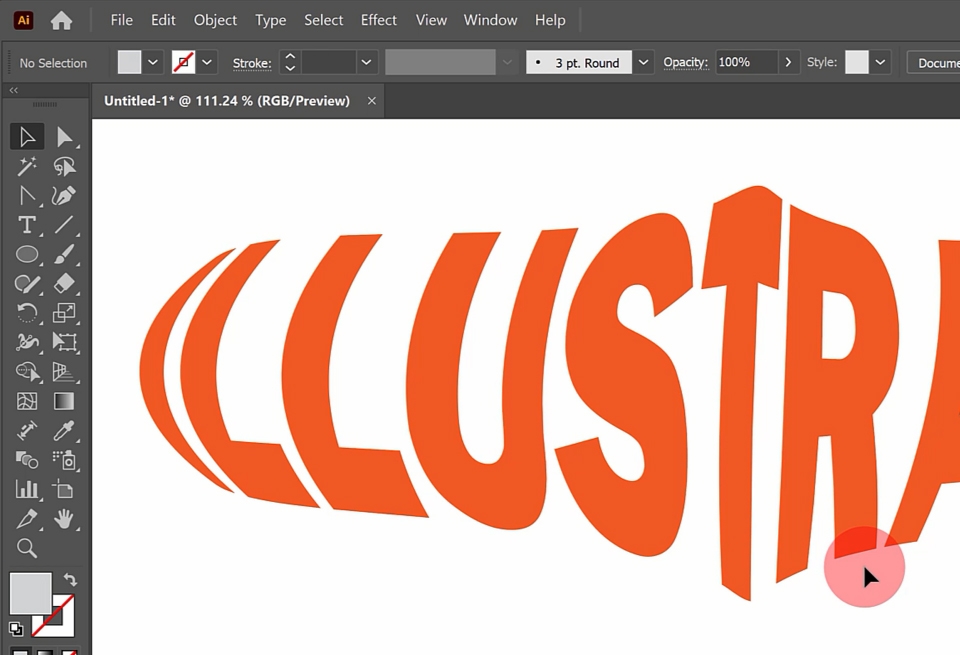Viewport: 960px width, 655px height.
Task: Activate the Measure tool
Action: pyautogui.click(x=27, y=430)
